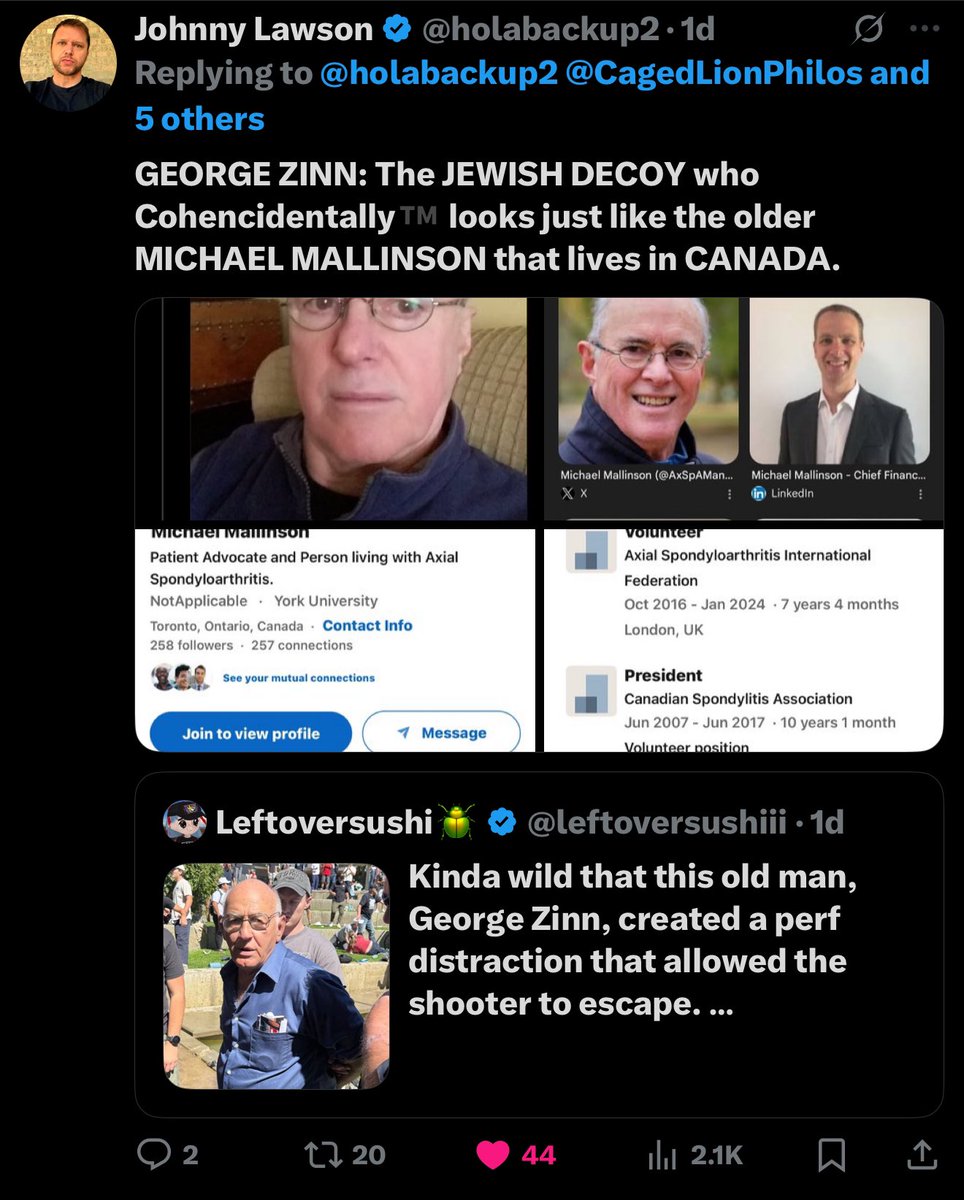The image size is (964, 1200).
Task: Open the reply comment icon
Action: [x=154, y=1154]
